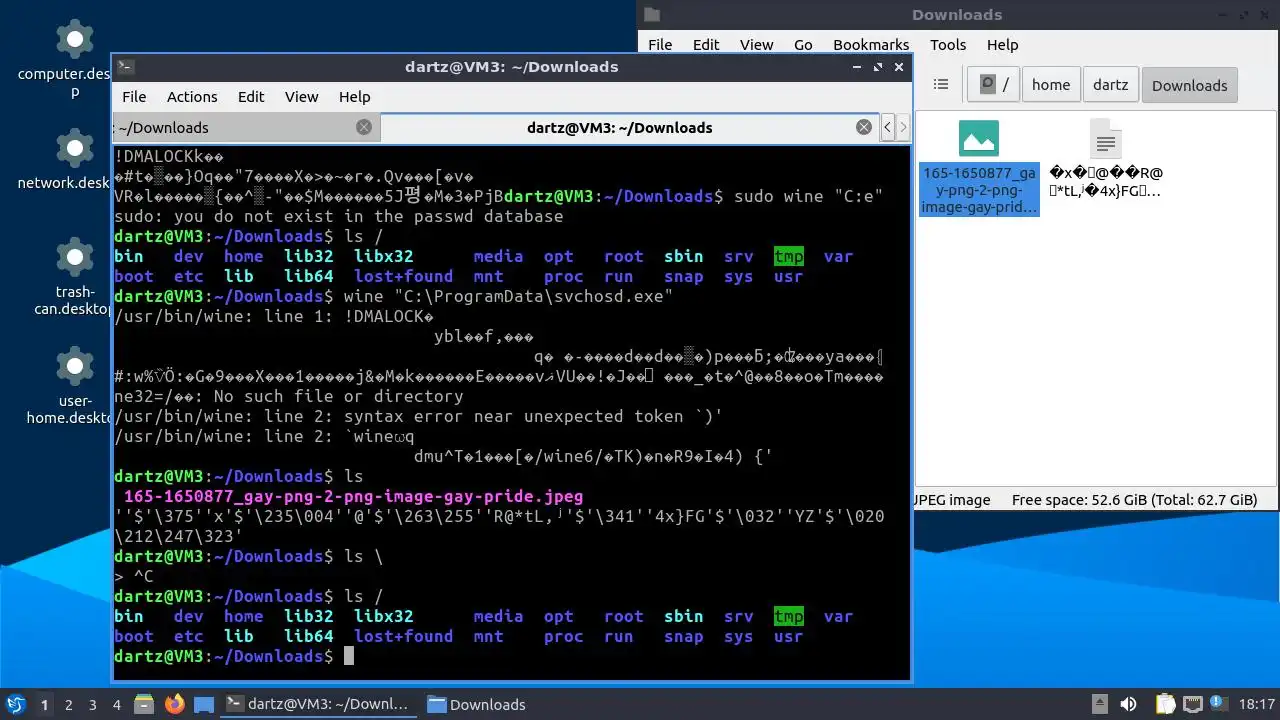The image size is (1280, 720).
Task: Click the show desktop icon in panel
Action: pyautogui.click(x=204, y=704)
